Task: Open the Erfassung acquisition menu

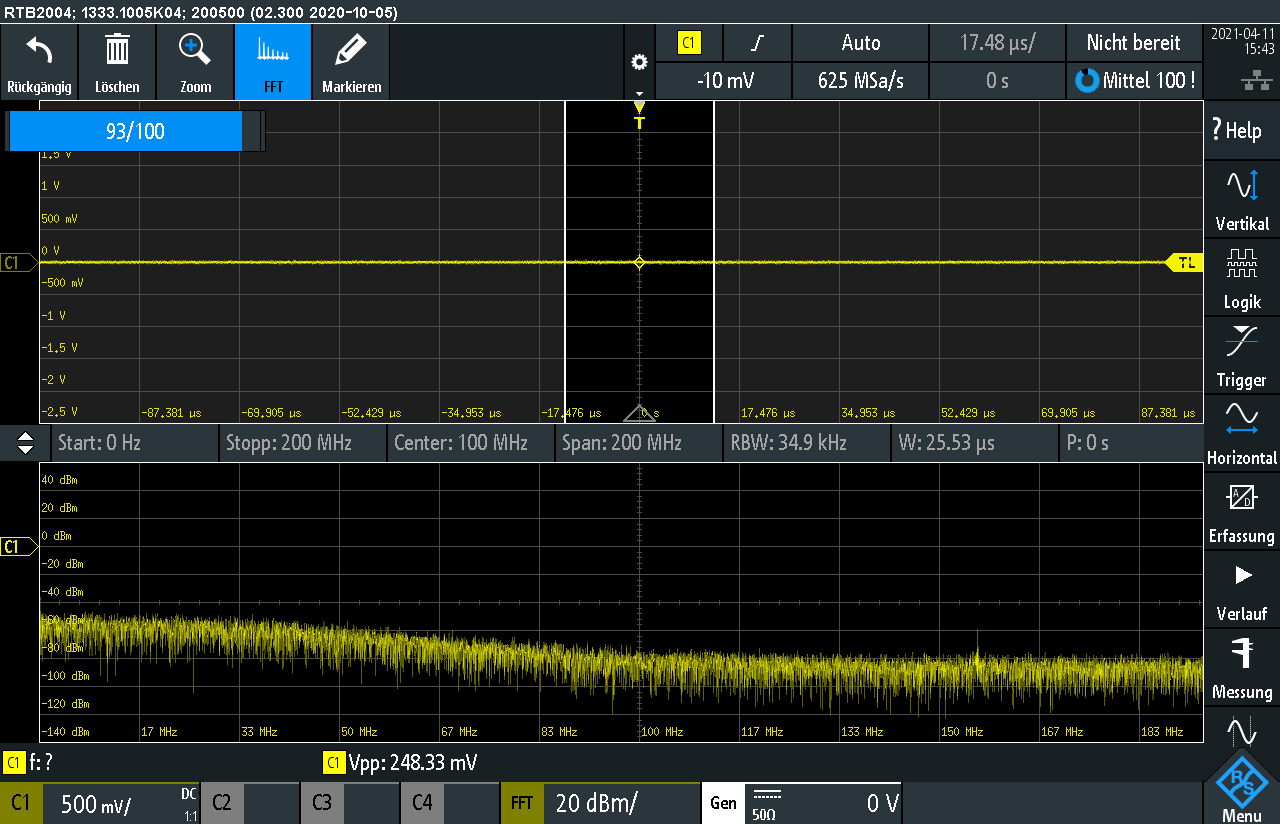Action: point(1241,511)
